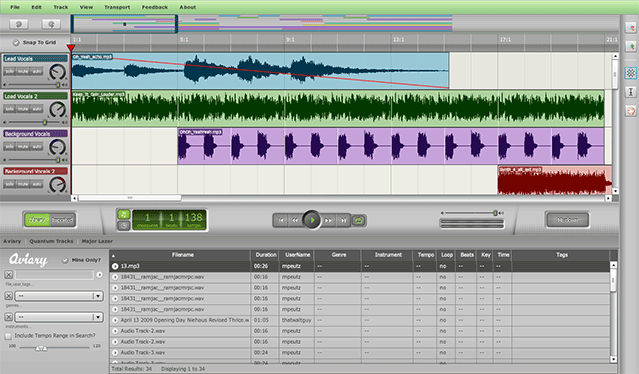The height and width of the screenshot is (374, 639).
Task: Sort library by Genre column
Action: 339,255
